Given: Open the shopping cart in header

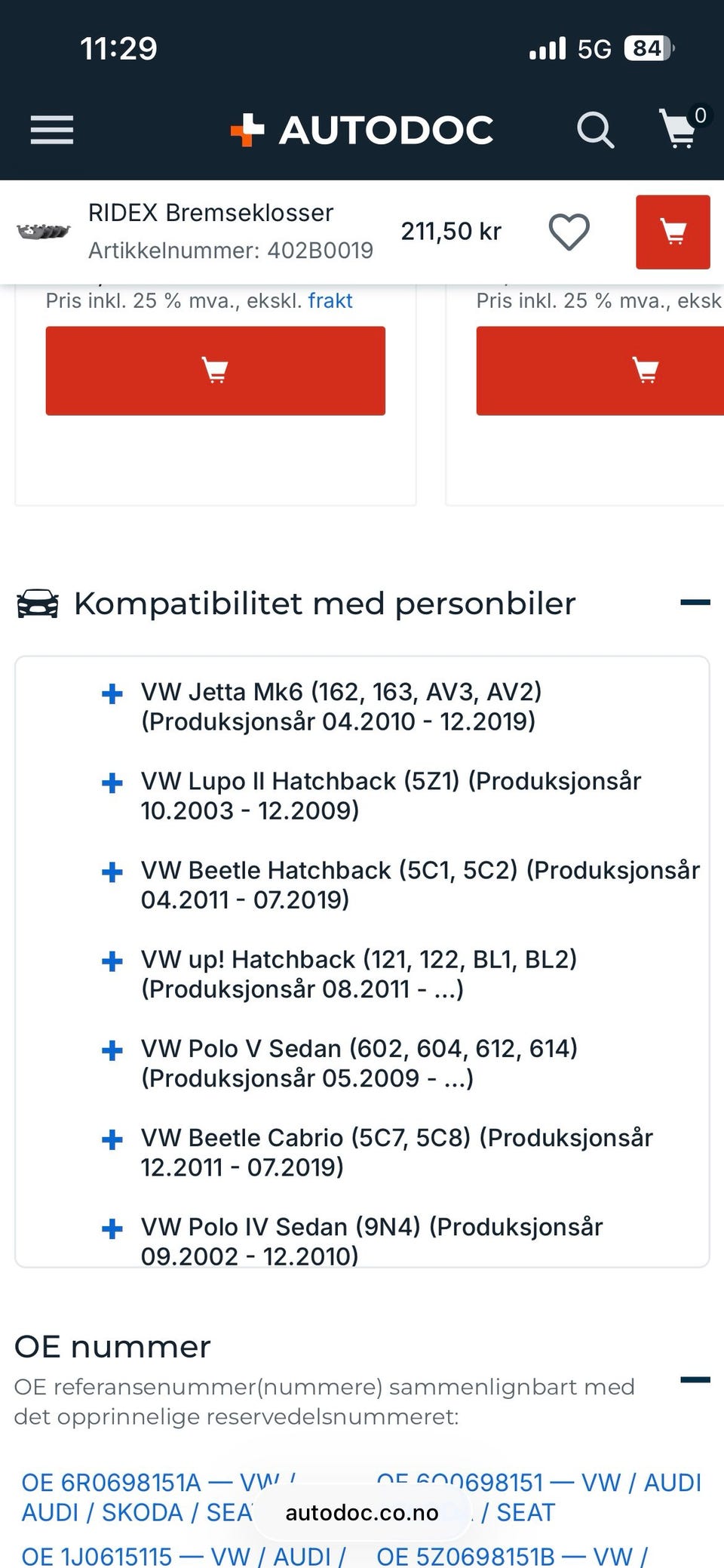Looking at the screenshot, I should pos(679,128).
